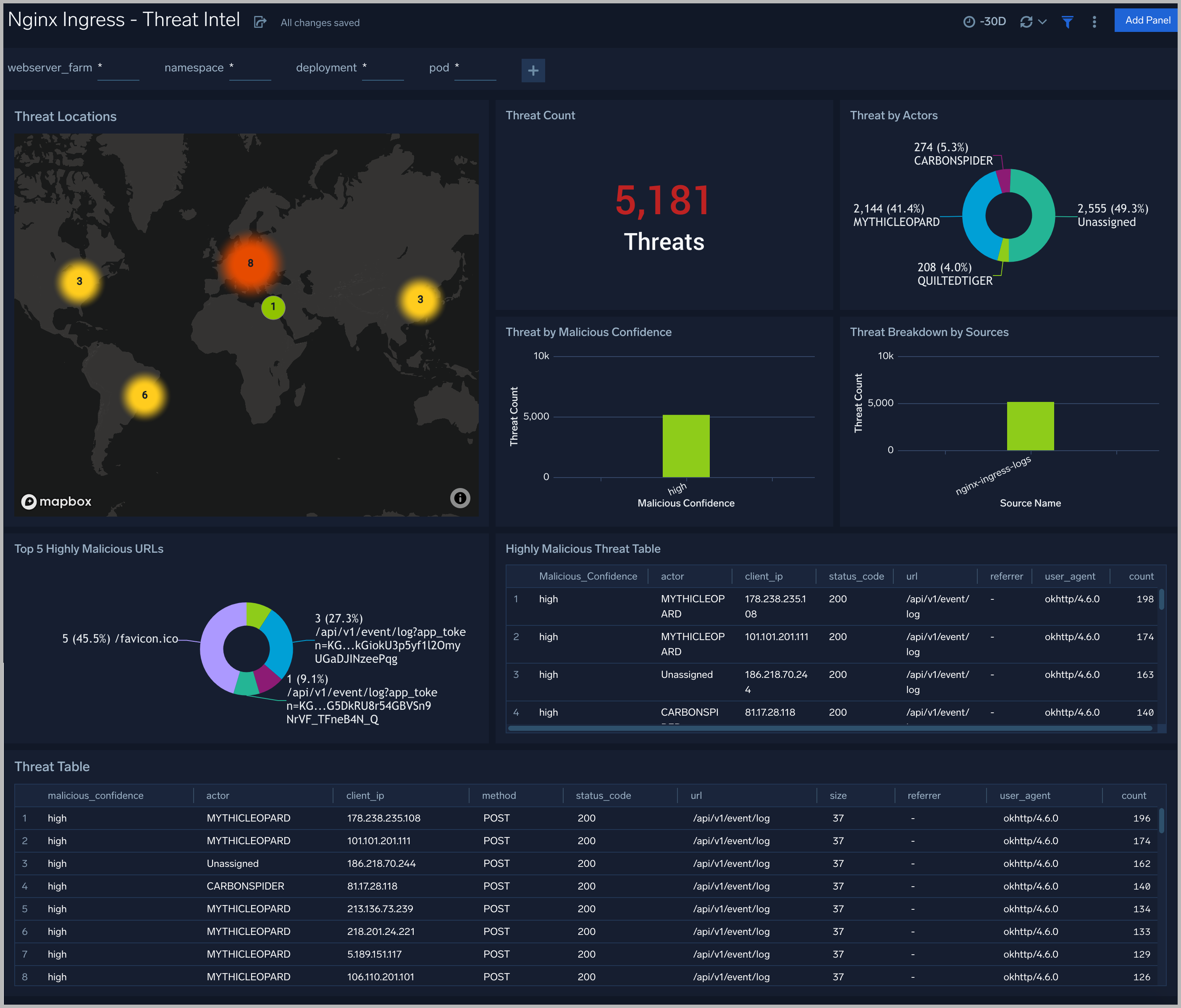The width and height of the screenshot is (1181, 1008).
Task: Open the three-dot dashboard options menu
Action: tap(1094, 21)
